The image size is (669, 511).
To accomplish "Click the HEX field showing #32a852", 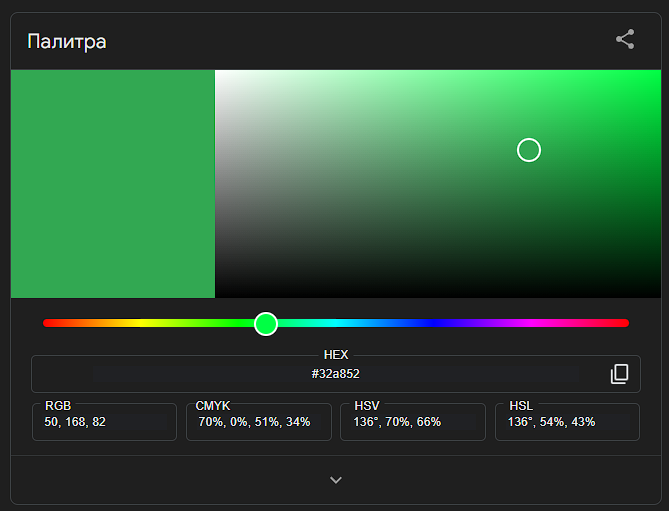I will pos(336,374).
